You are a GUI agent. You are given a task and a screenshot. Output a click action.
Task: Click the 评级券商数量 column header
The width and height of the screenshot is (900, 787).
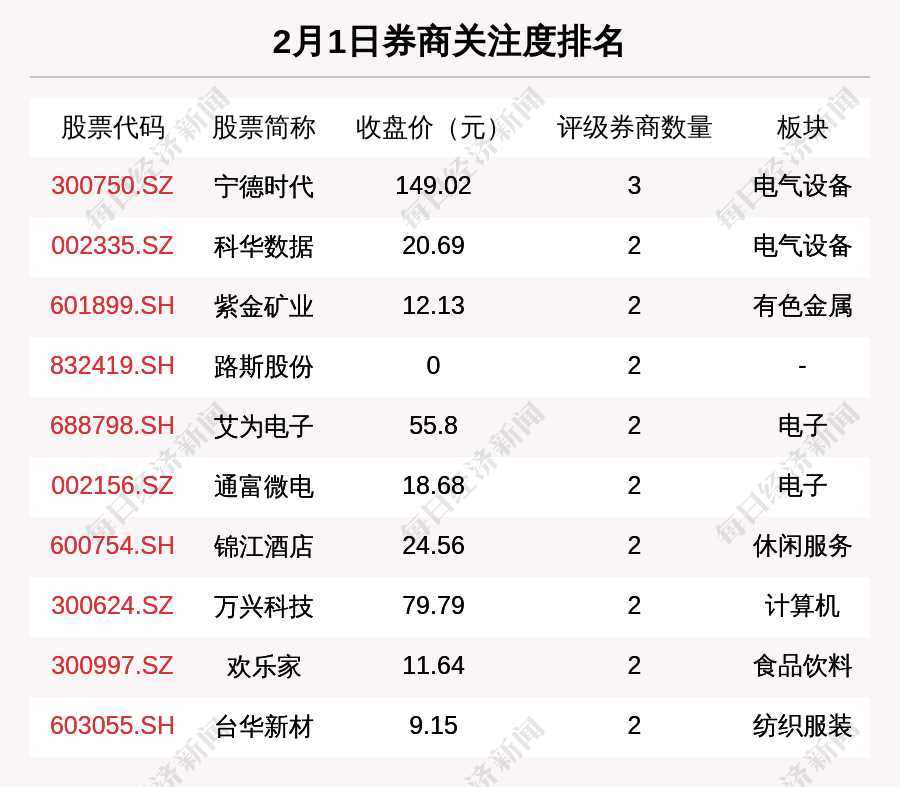point(634,127)
